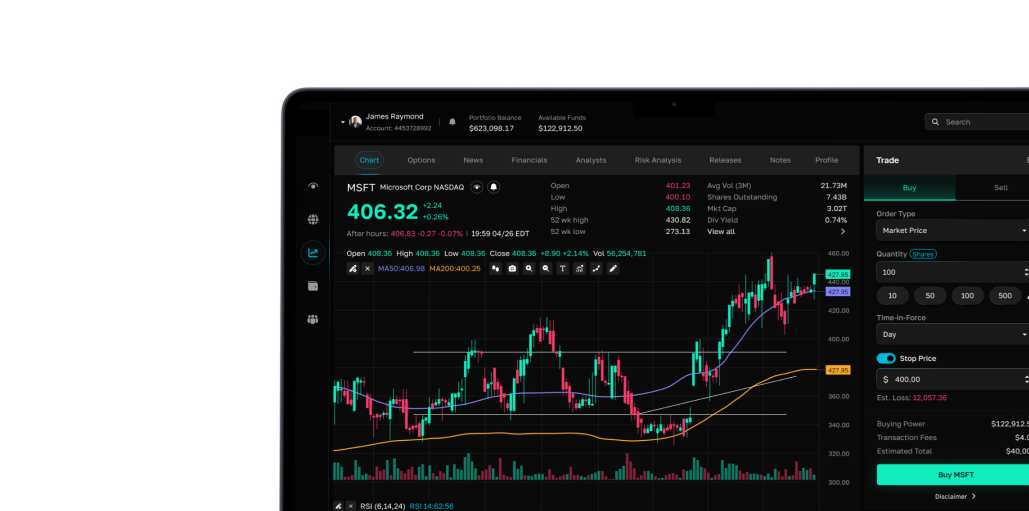
Task: Toggle the Shares quantity unit badge
Action: [923, 254]
